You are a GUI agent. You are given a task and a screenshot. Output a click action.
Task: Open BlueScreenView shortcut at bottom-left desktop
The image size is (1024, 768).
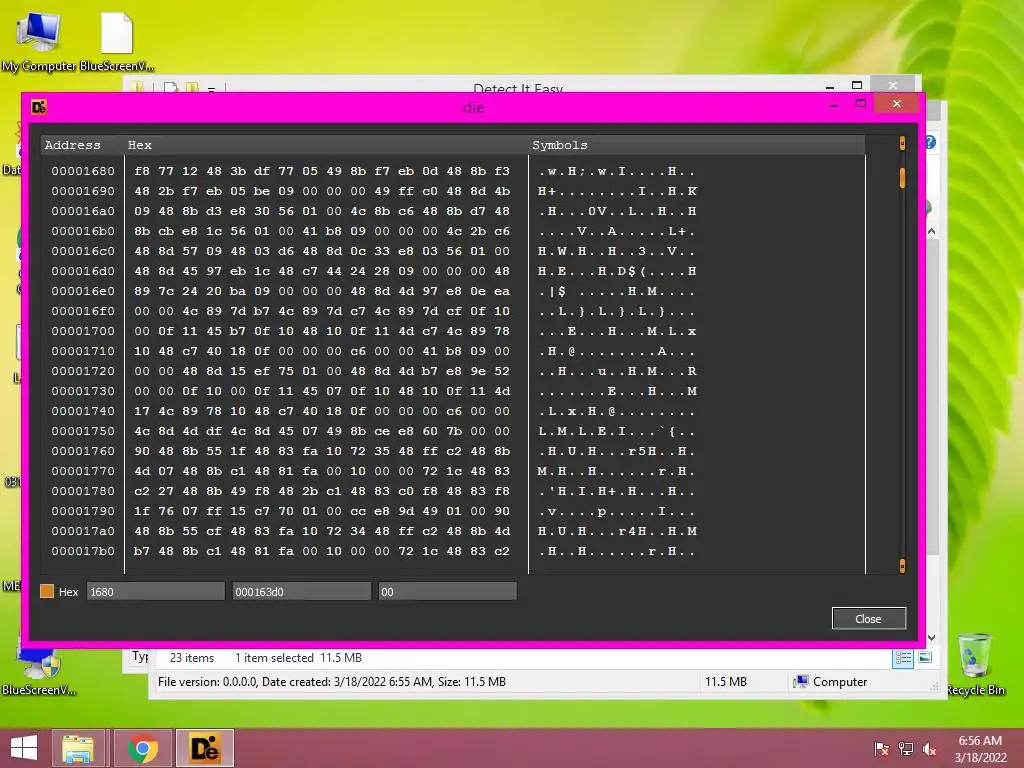tap(39, 671)
